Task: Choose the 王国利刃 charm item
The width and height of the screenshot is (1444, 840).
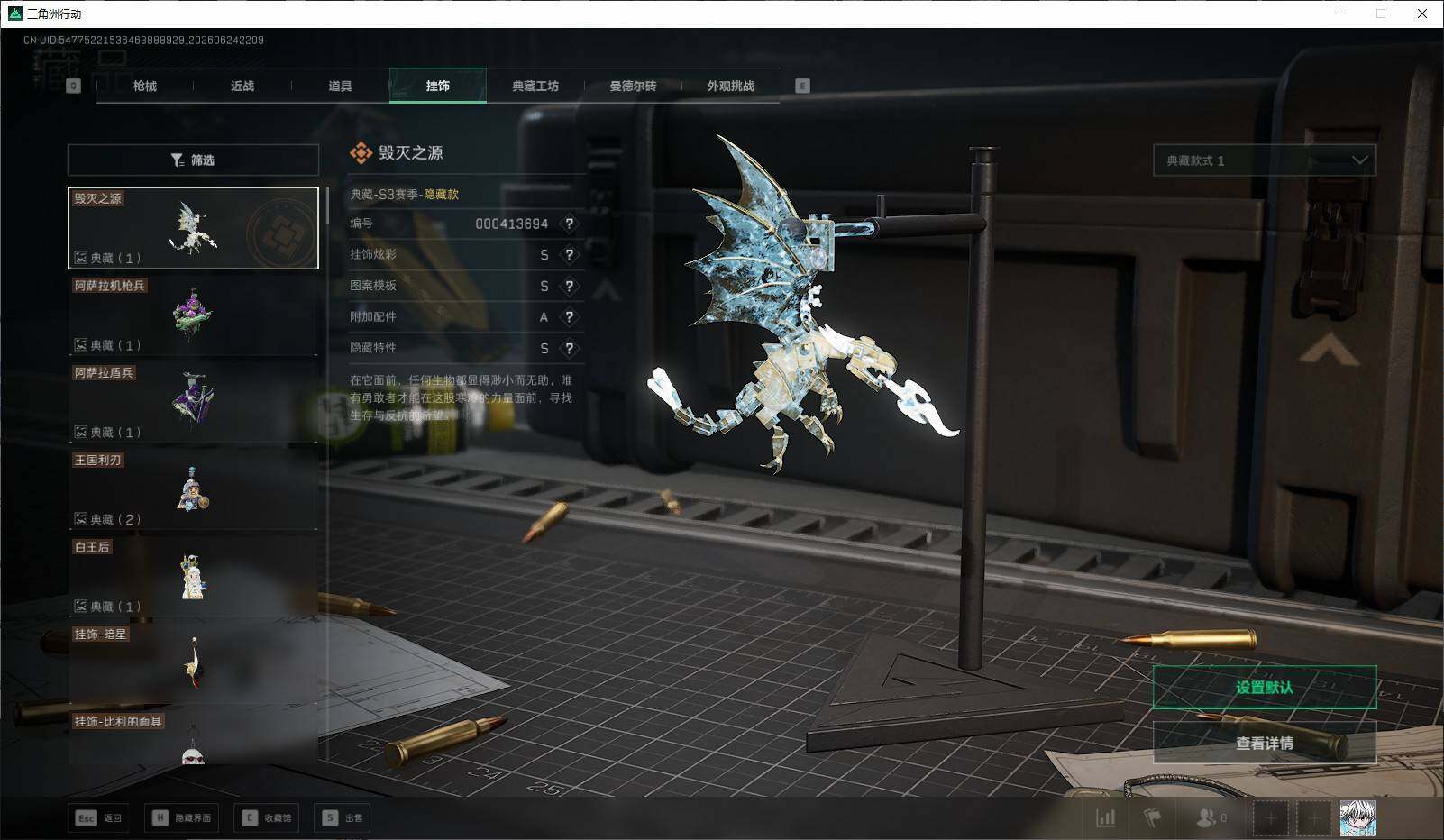Action: point(193,489)
